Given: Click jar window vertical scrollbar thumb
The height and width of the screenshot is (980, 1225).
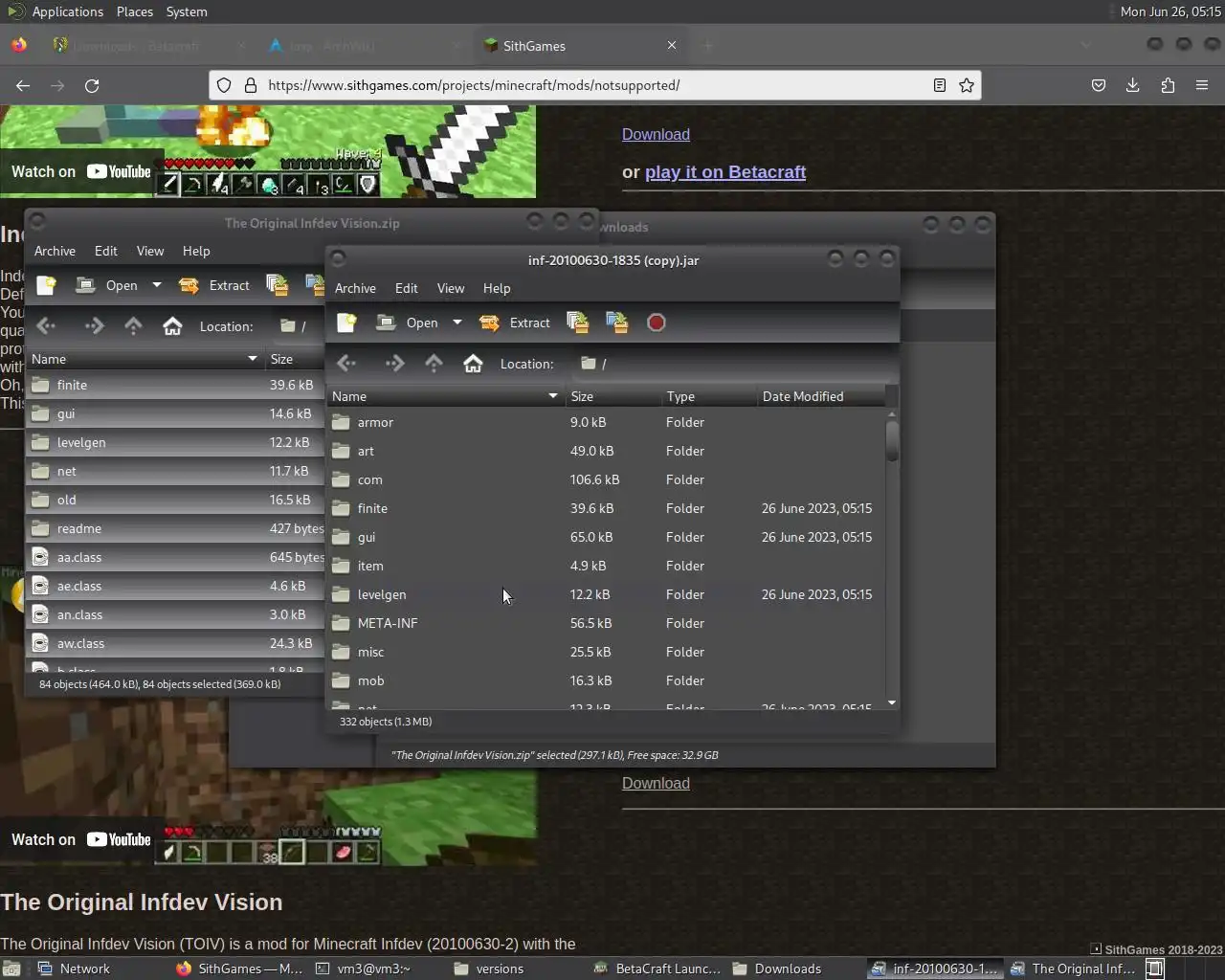Looking at the screenshot, I should click(x=892, y=441).
